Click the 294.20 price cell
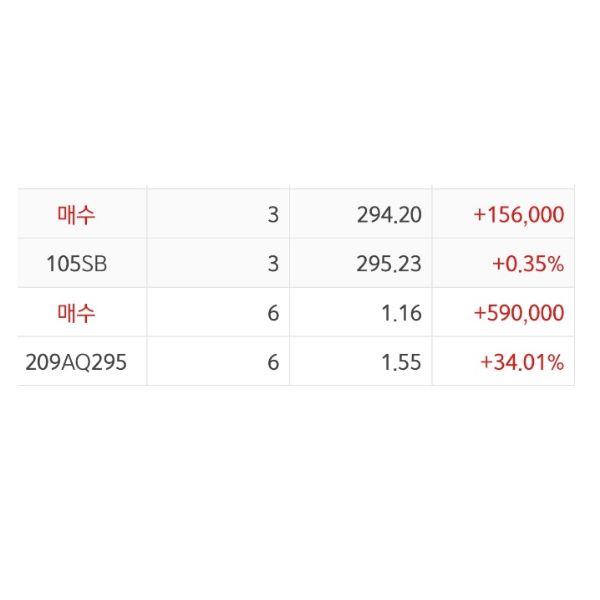This screenshot has width=600, height=600. (389, 214)
